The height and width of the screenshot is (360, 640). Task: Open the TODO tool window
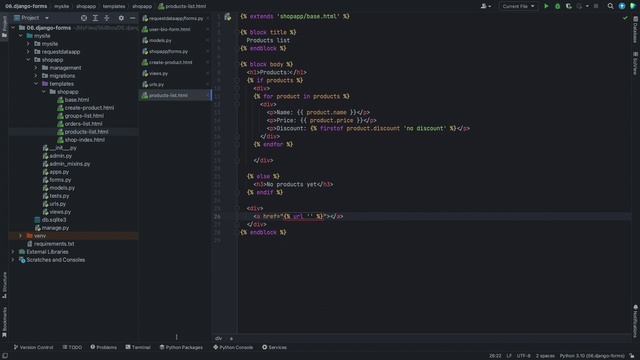pos(72,347)
